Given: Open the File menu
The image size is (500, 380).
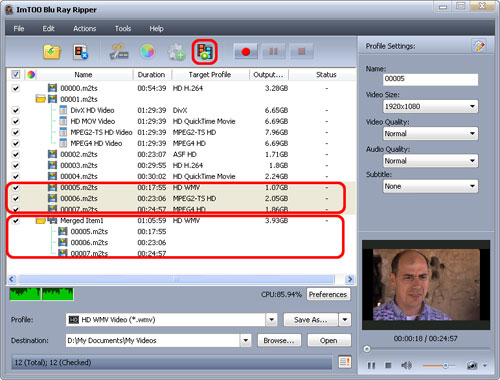Looking at the screenshot, I should pyautogui.click(x=19, y=29).
